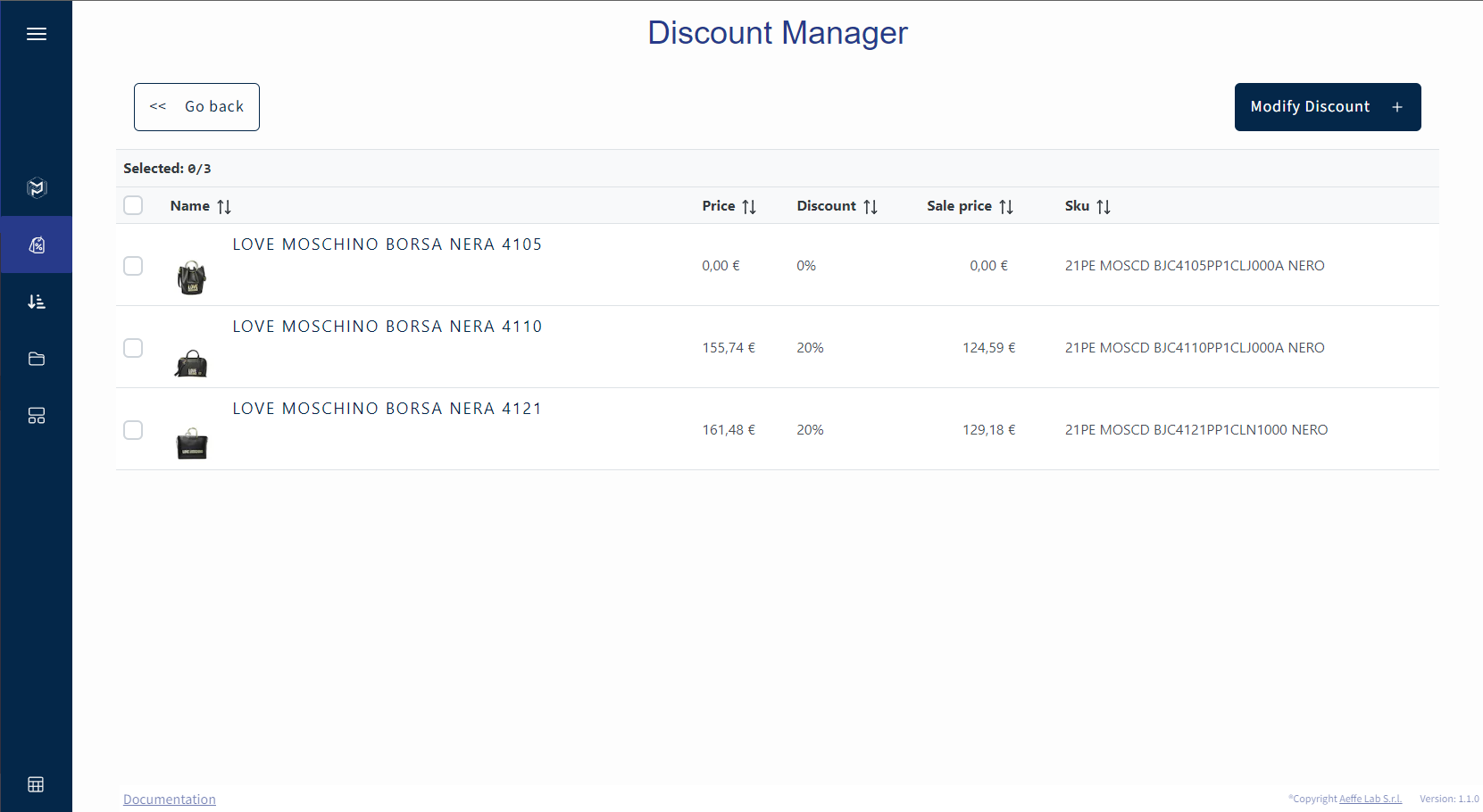Click the Discount Manager page title

(x=778, y=33)
